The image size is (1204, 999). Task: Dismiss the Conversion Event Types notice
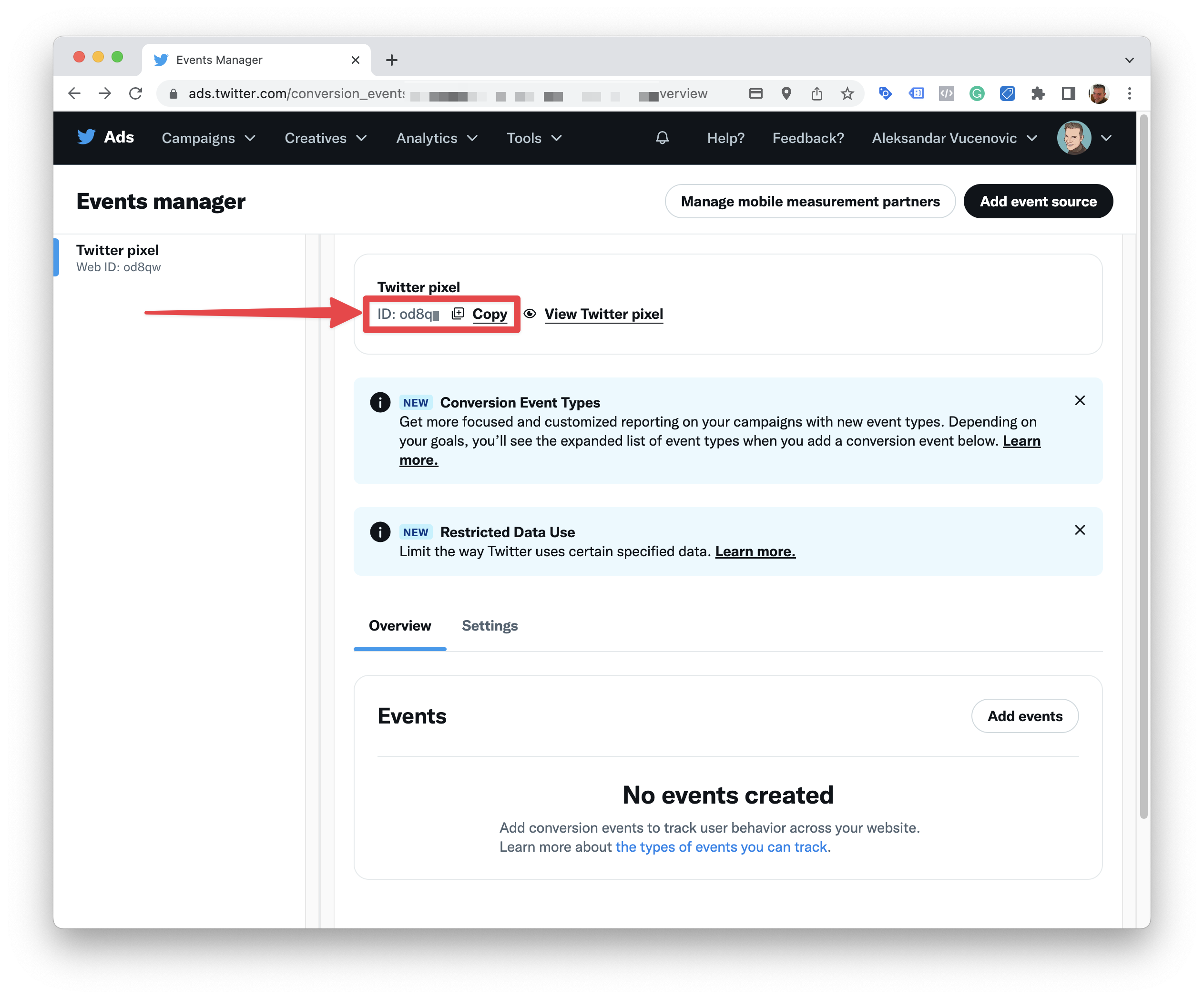(x=1080, y=401)
